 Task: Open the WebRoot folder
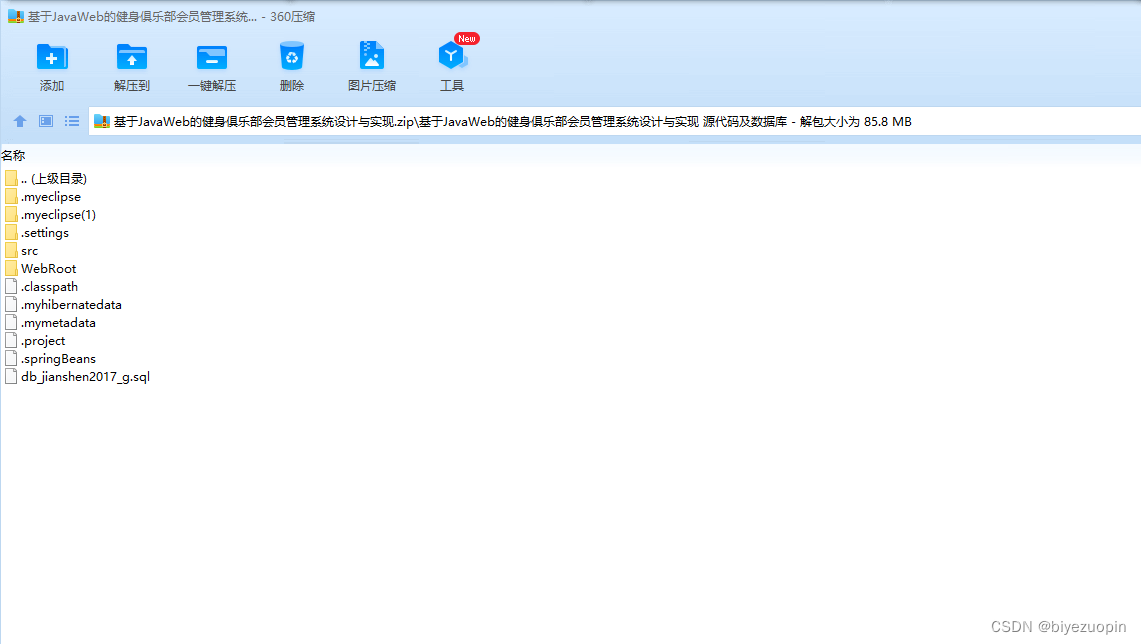48,268
